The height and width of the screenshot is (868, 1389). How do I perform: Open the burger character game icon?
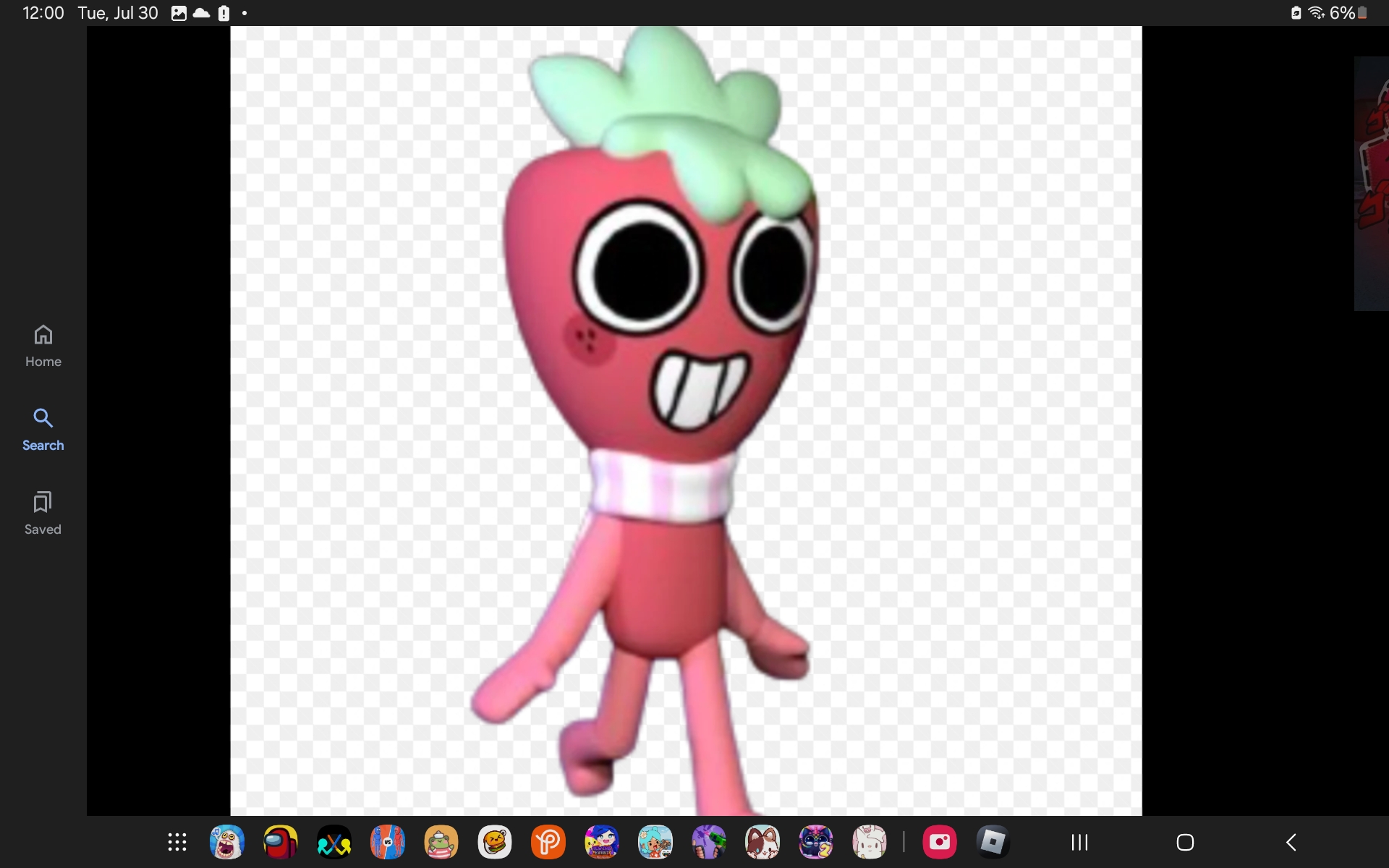tap(495, 842)
